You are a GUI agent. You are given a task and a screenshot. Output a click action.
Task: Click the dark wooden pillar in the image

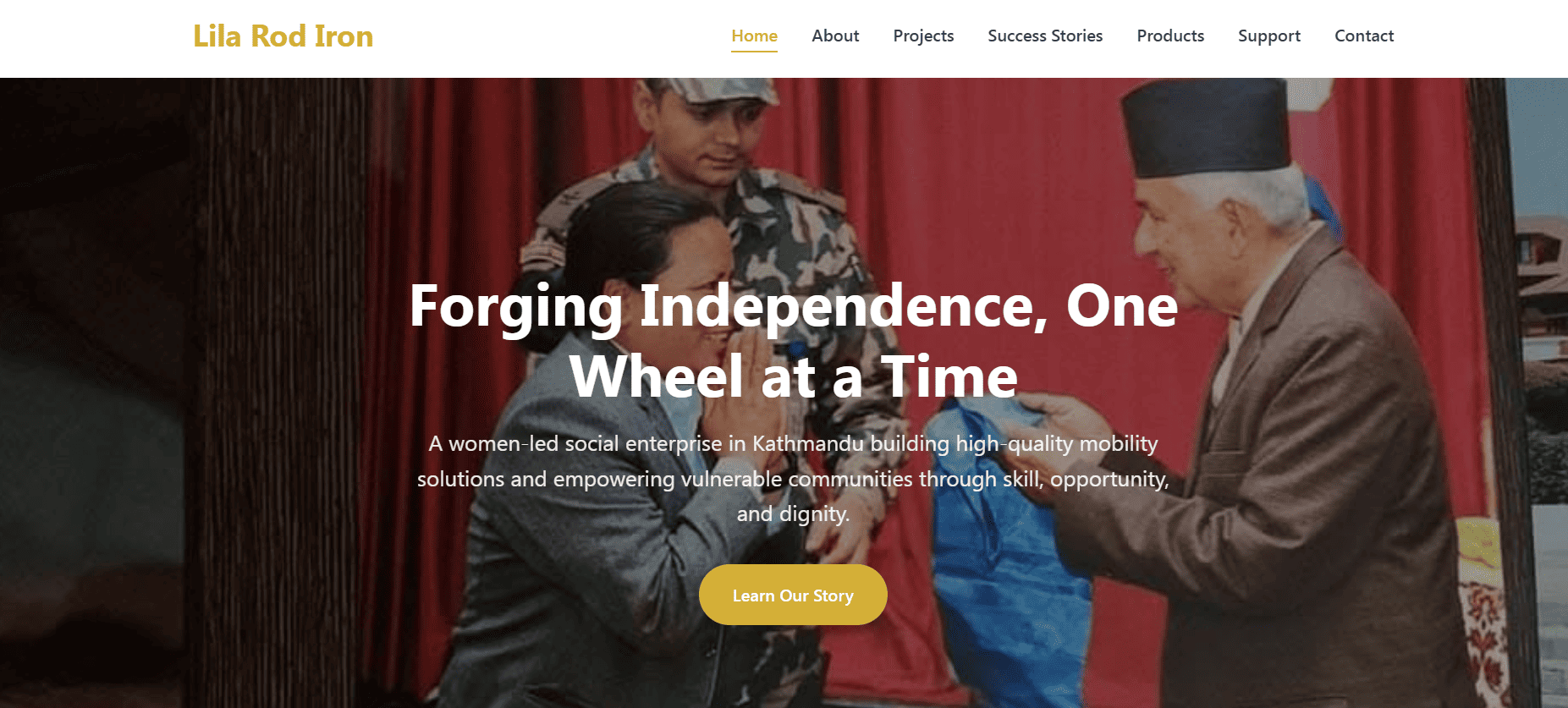[x=279, y=389]
